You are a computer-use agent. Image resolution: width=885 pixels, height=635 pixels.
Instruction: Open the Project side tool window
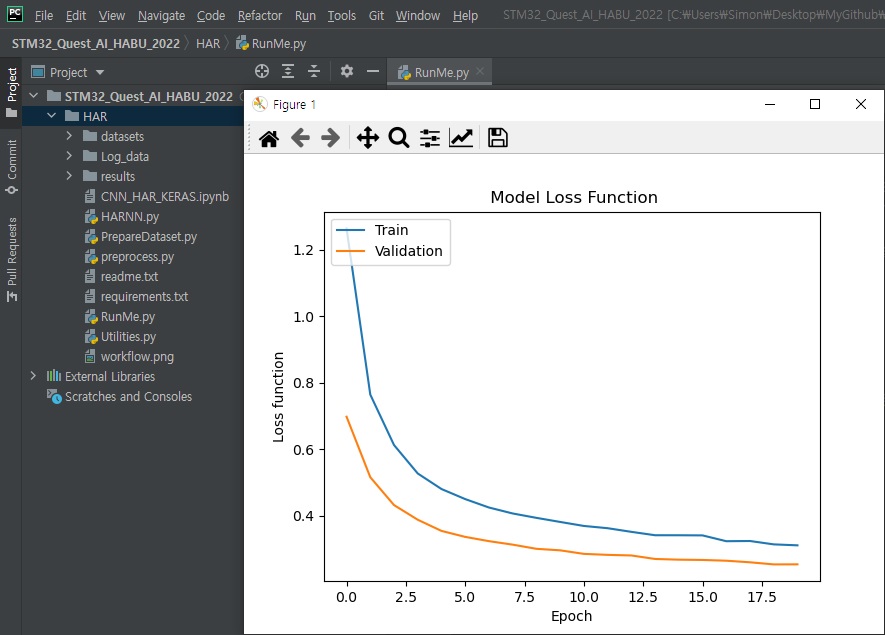[x=12, y=91]
